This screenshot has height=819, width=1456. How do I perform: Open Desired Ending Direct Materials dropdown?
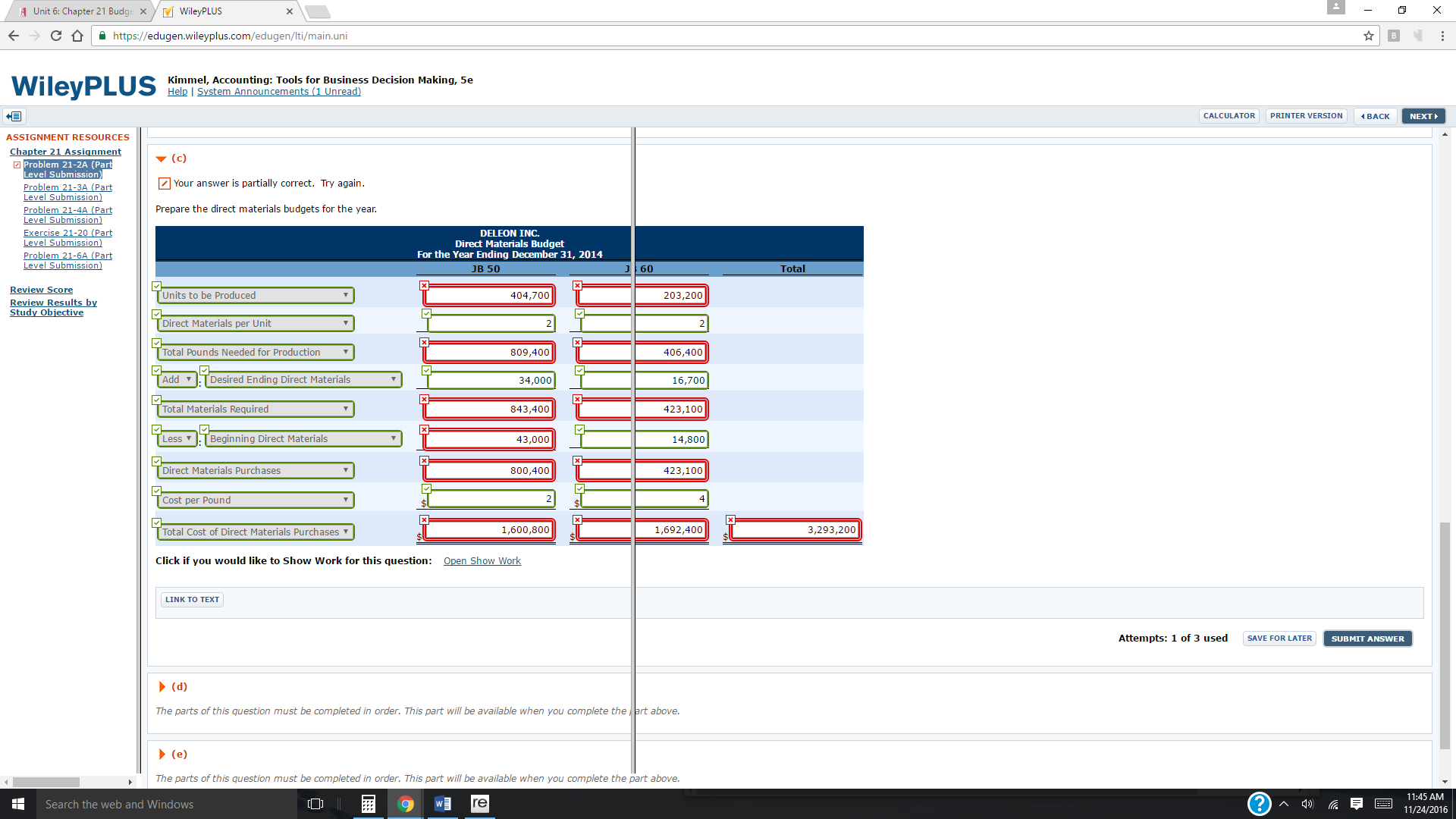tap(303, 380)
